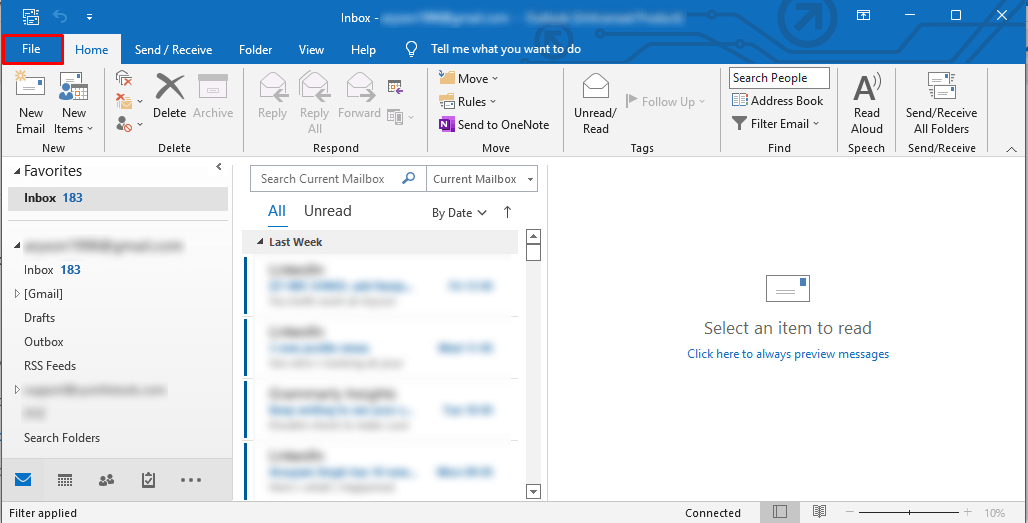This screenshot has height=523, width=1028.
Task: Collapse the ribbon with the arrow
Action: pos(1011,150)
